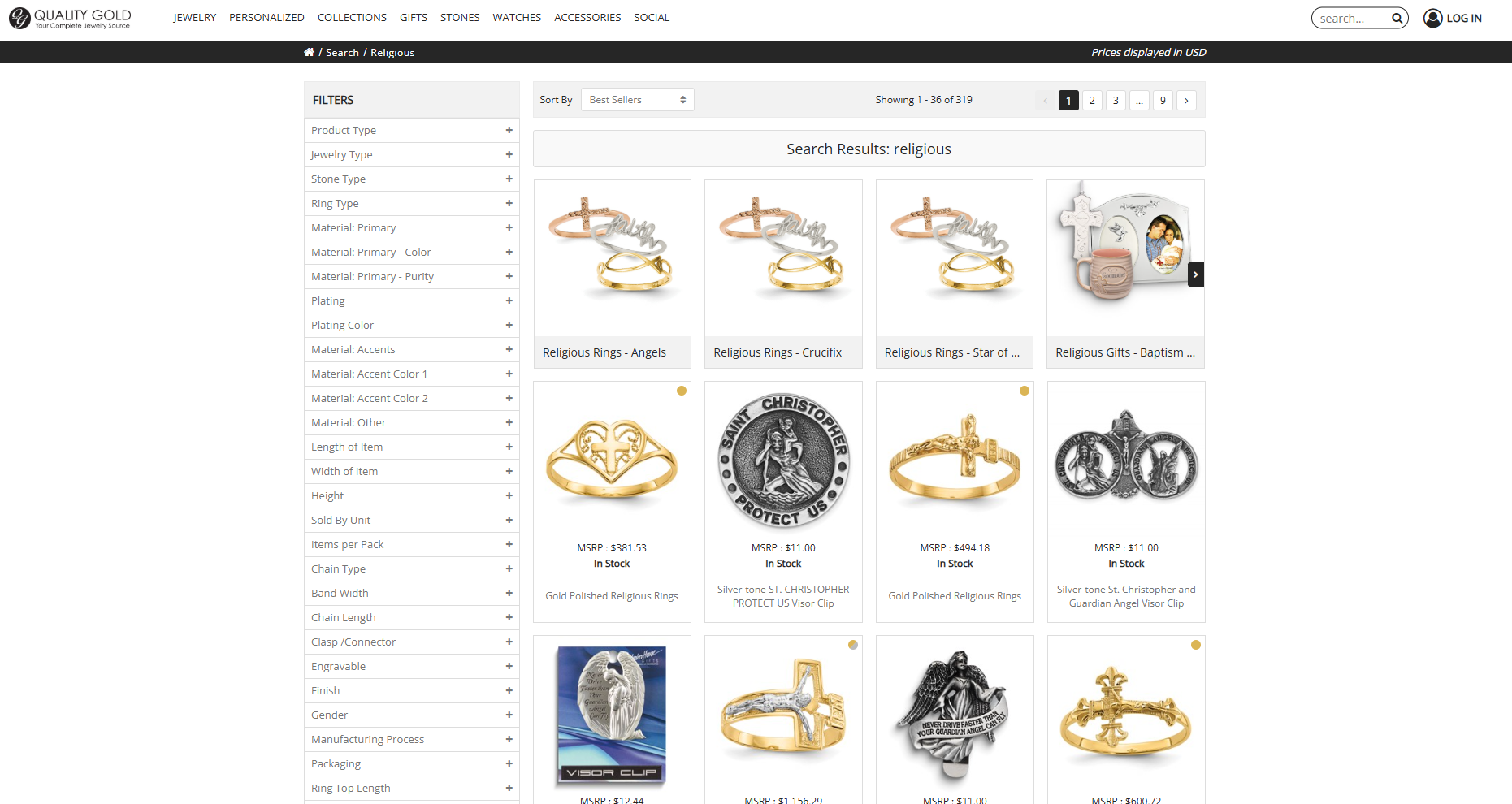This screenshot has height=804, width=1512.
Task: Click the yellow availability dot on the heart cross ring card
Action: pos(682,391)
